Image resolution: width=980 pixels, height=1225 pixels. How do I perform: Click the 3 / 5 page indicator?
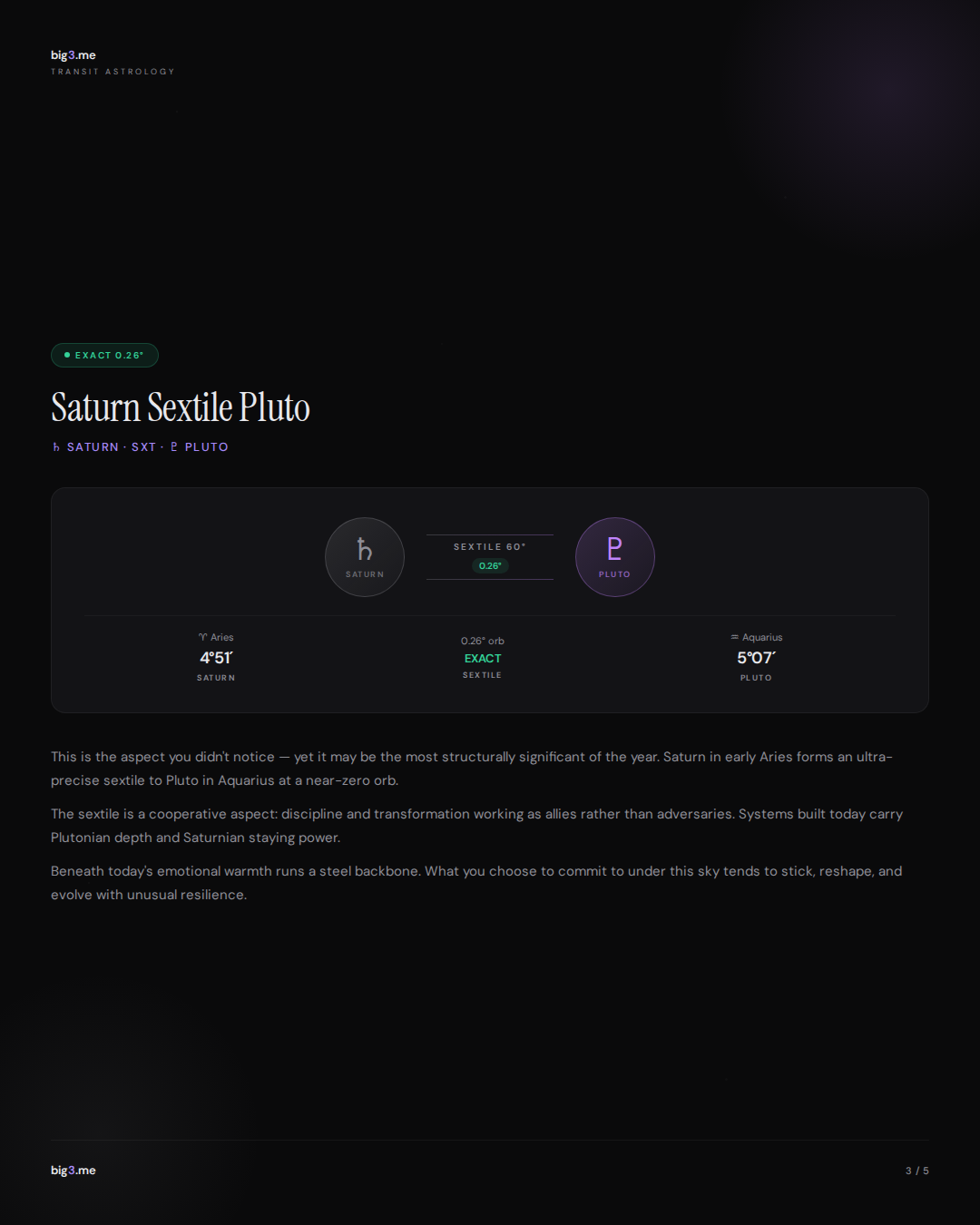tap(916, 1171)
